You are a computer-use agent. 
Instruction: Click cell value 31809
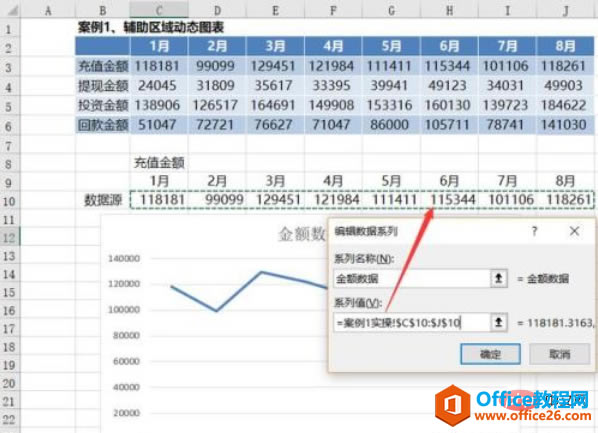(215, 85)
